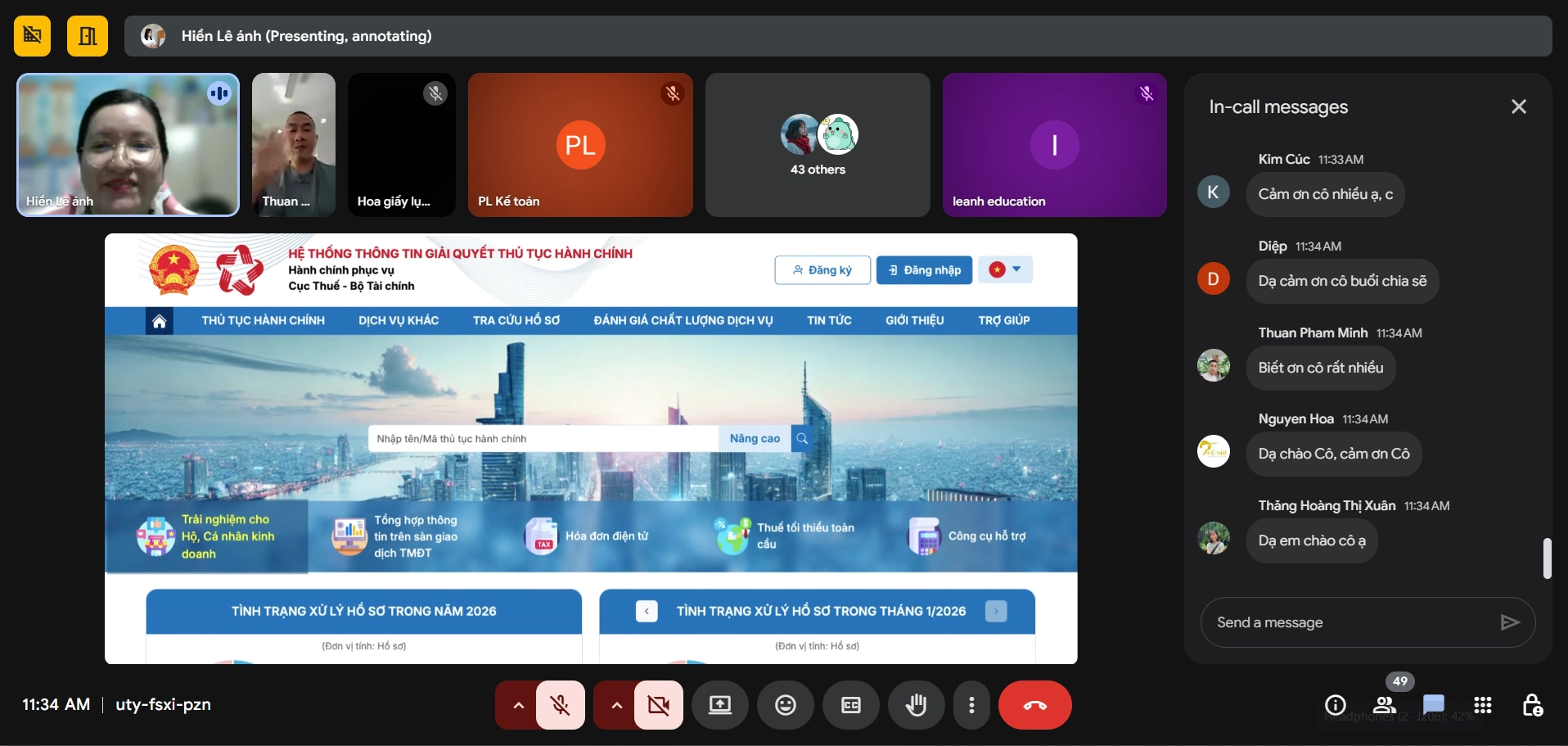Open the THỦ TỤC HÀNH CHÍNH menu
1568x746 pixels.
pos(263,320)
